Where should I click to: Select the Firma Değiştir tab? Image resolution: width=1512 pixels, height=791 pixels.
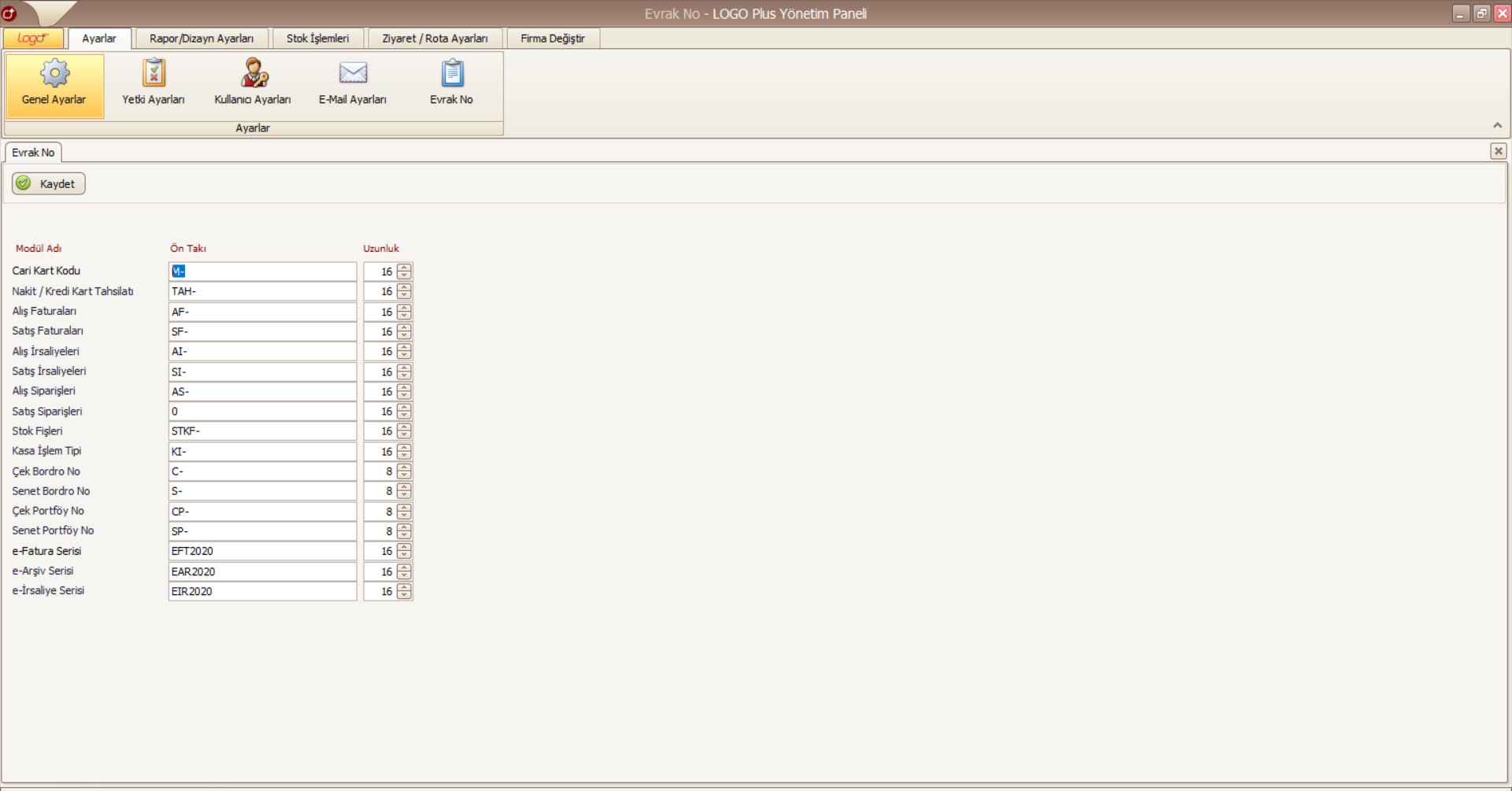(x=552, y=39)
